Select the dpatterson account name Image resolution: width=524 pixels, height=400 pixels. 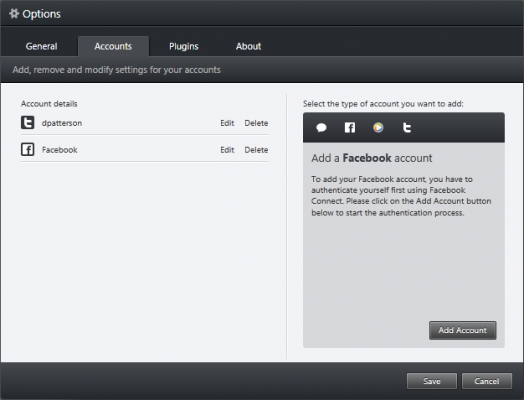click(62, 123)
